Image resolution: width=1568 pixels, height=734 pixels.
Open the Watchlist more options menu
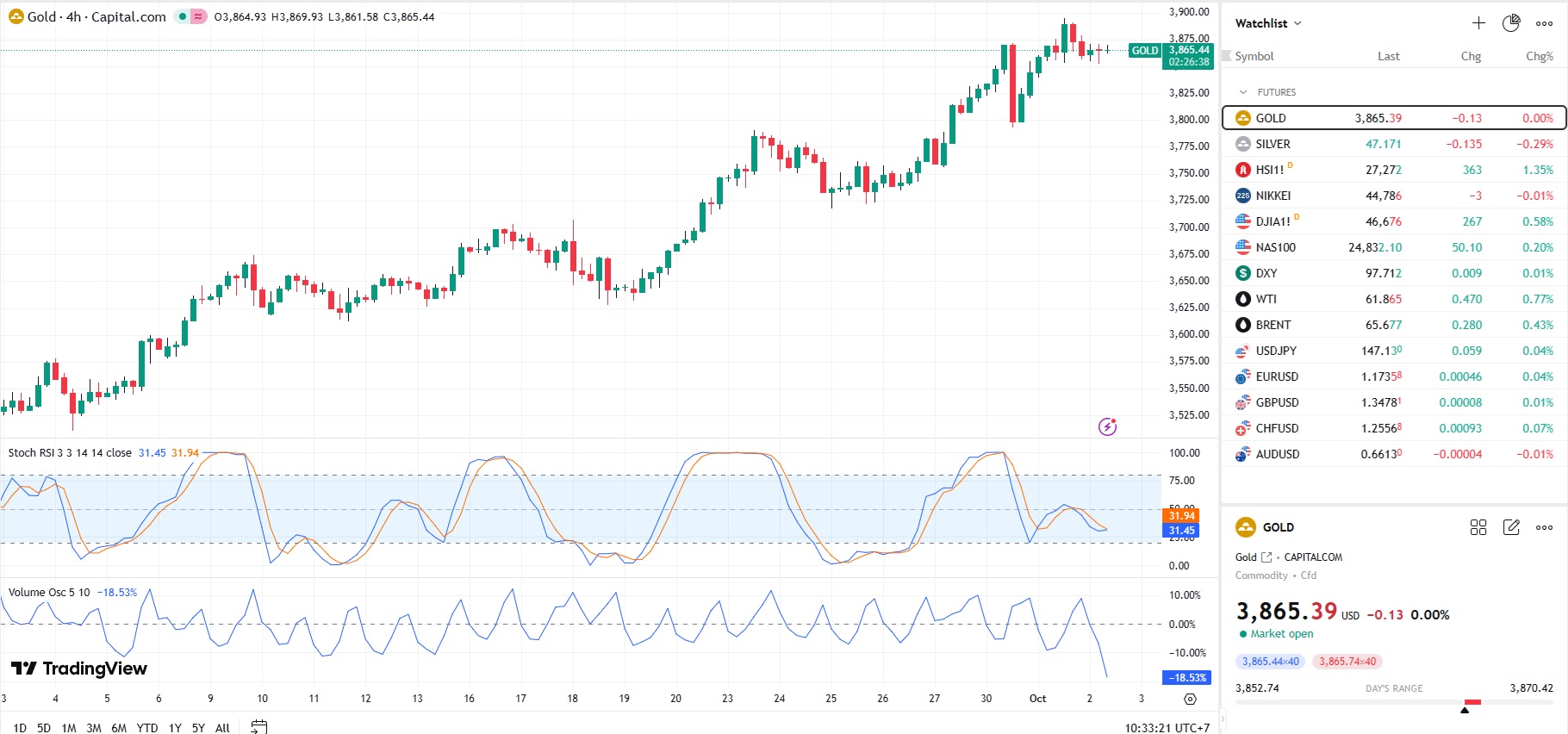[x=1544, y=23]
